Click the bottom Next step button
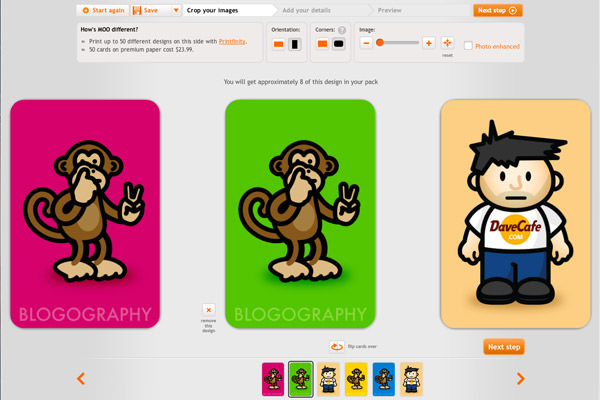The height and width of the screenshot is (400, 600). 504,347
